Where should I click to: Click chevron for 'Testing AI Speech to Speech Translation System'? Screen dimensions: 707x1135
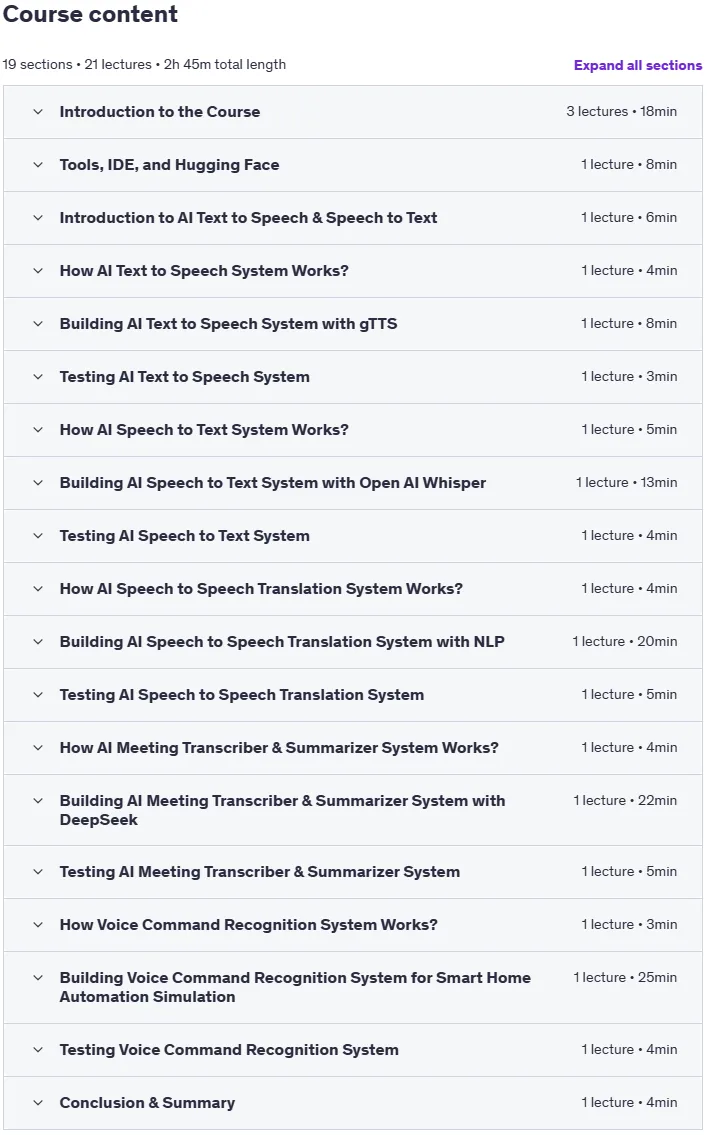38,695
